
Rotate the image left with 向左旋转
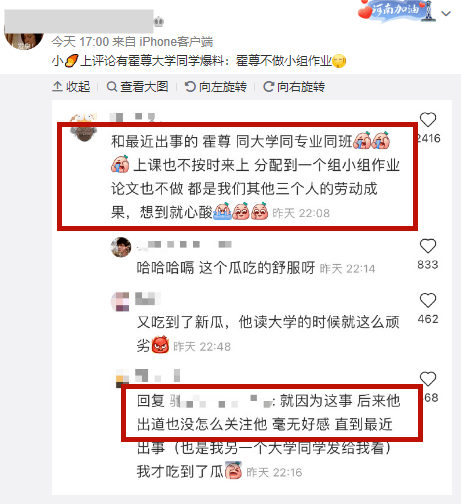(216, 87)
